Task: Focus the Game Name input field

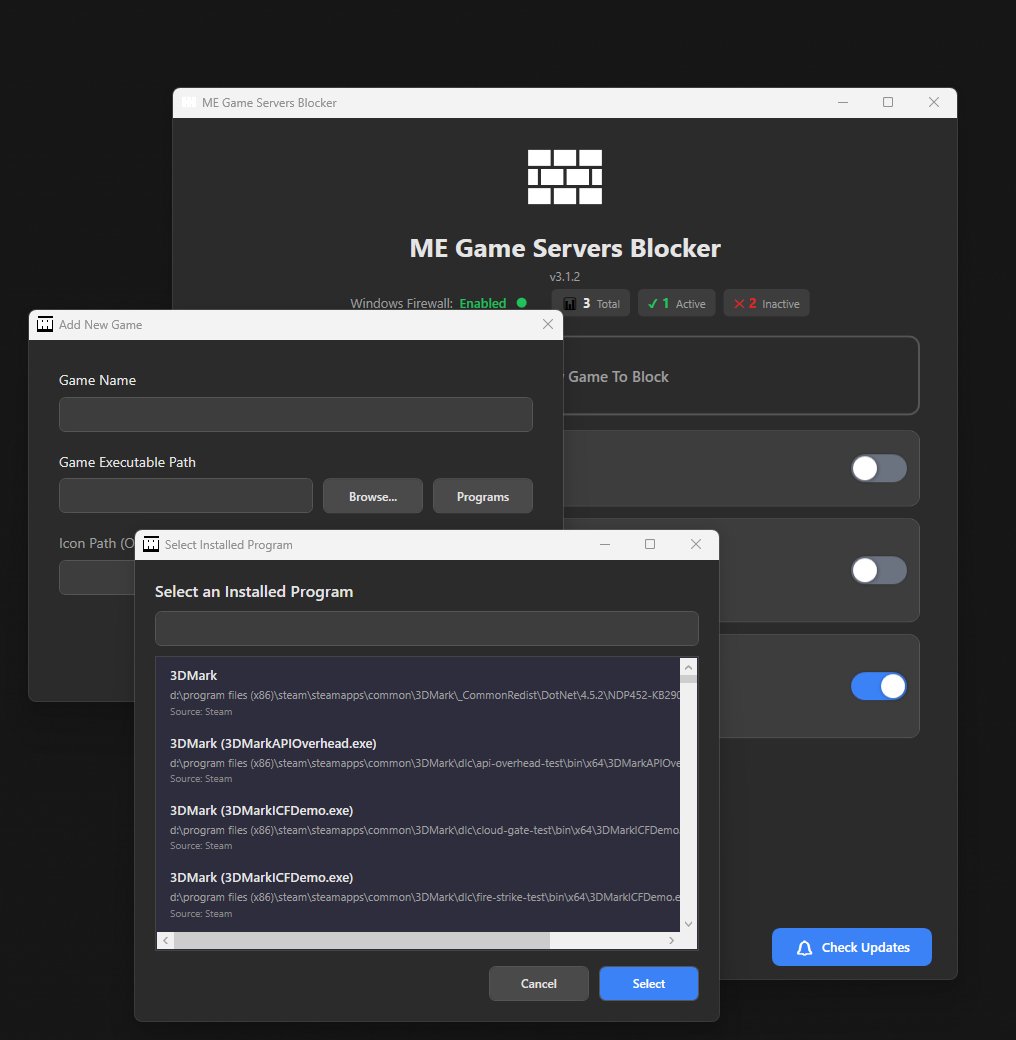Action: point(296,415)
